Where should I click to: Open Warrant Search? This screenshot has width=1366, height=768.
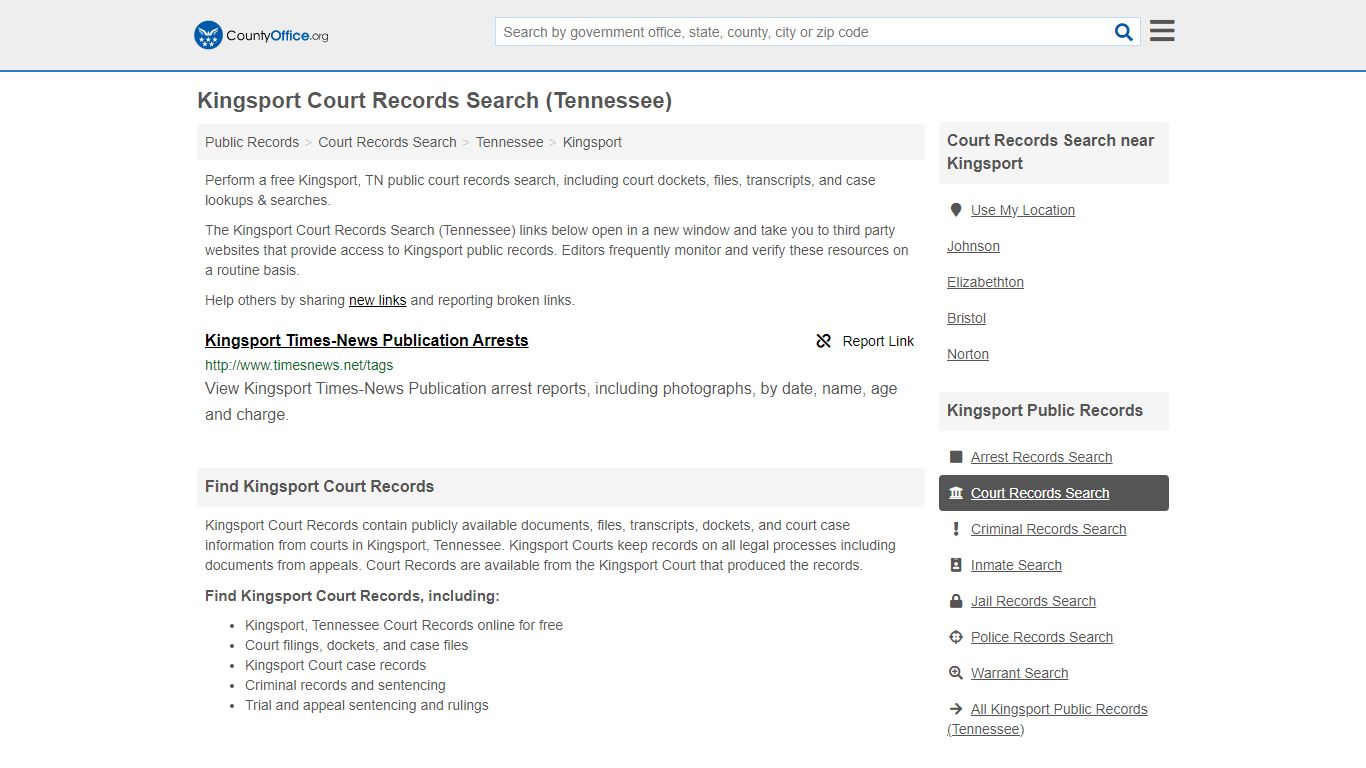point(1019,673)
